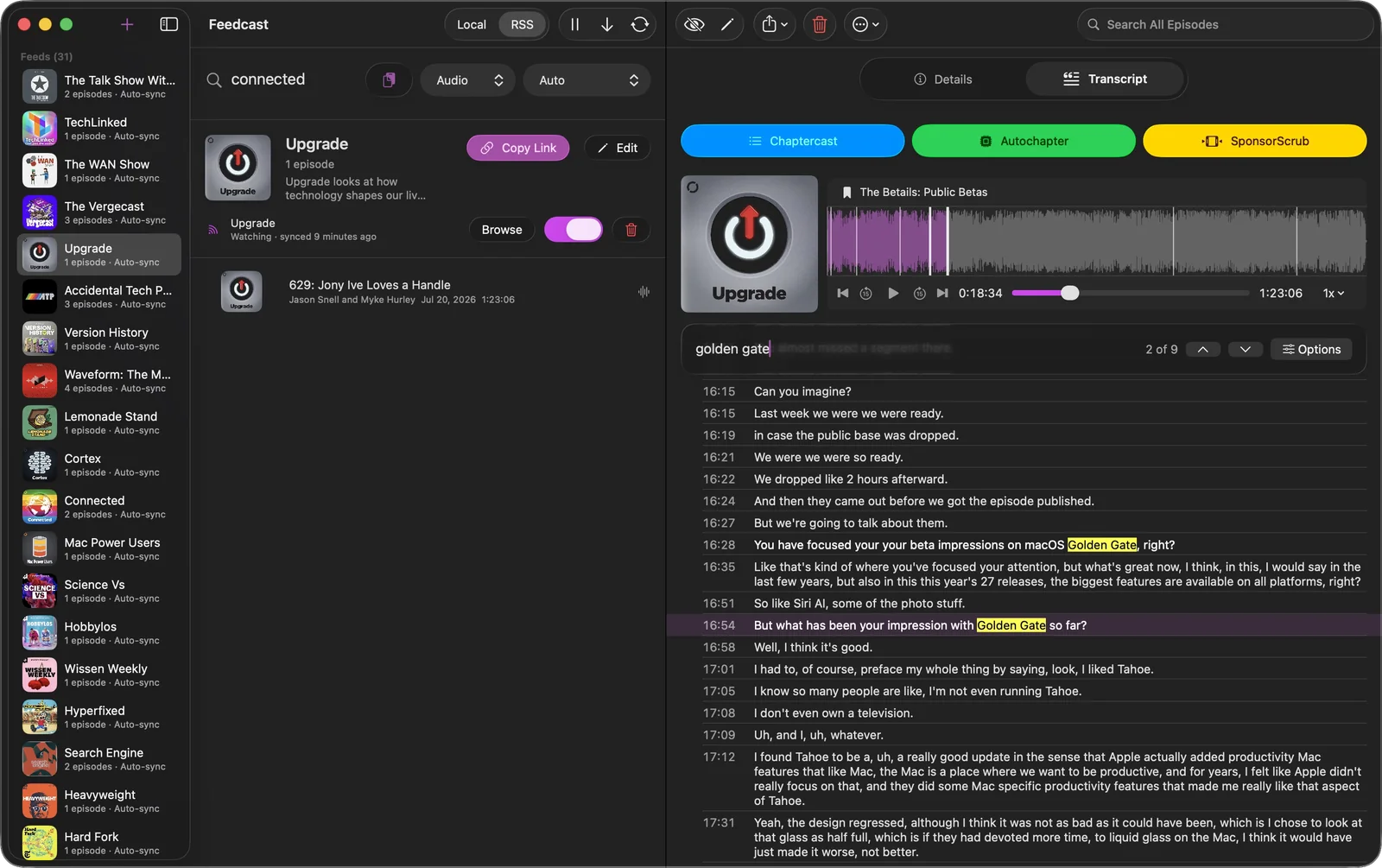This screenshot has width=1382, height=868.
Task: Select the RSS segment
Action: tap(522, 24)
